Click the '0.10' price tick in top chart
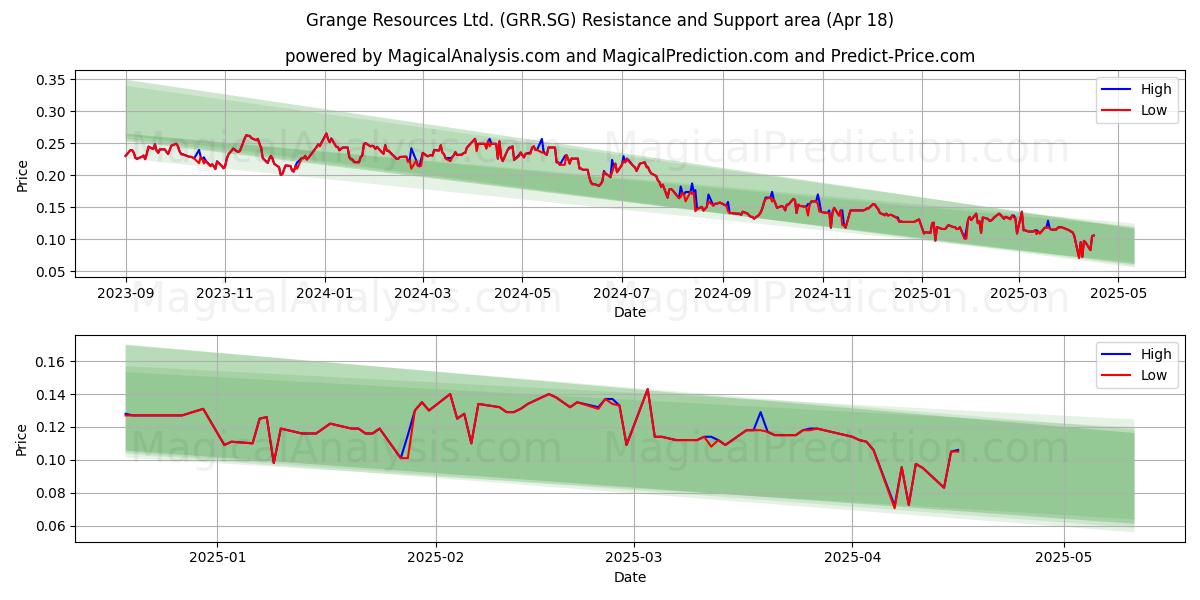Screen dimensions: 1200x600 tap(50, 240)
